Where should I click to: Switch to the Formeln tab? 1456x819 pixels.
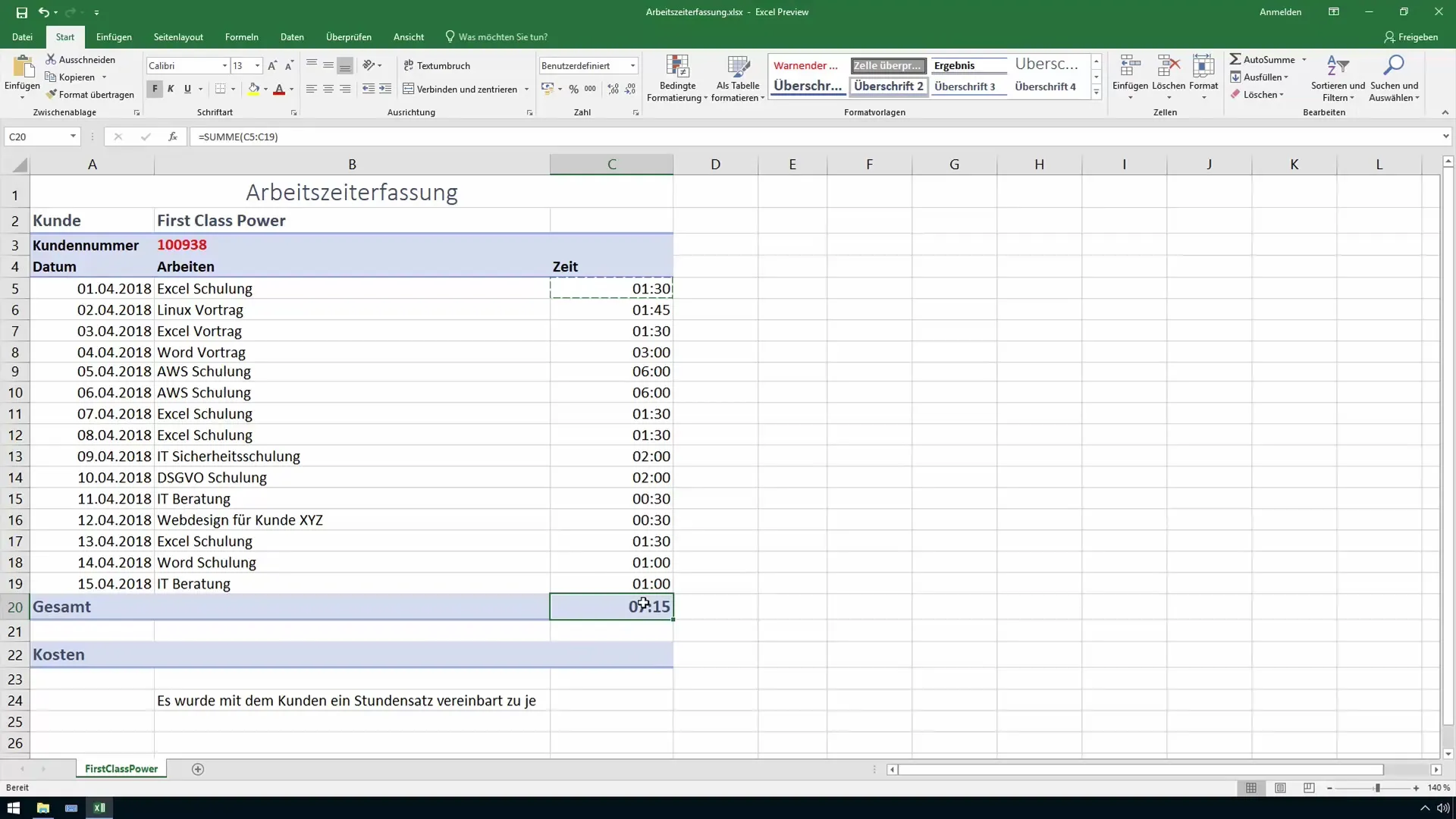[241, 36]
